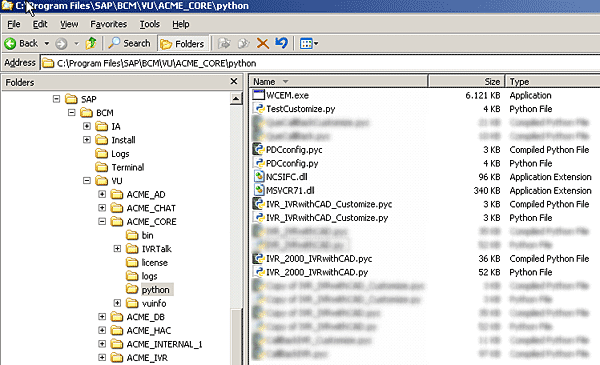600x365 pixels.
Task: Click the Move To toolbar icon
Action: pos(224,43)
